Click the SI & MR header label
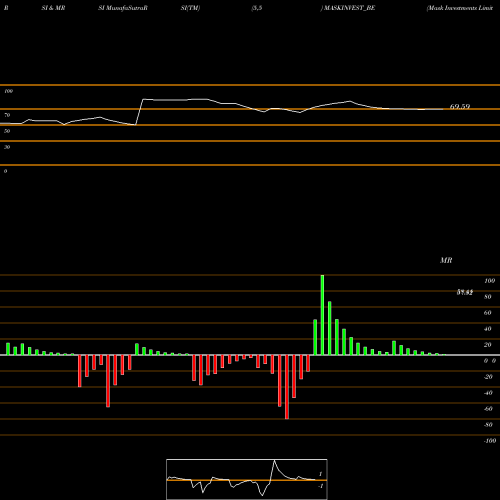Viewport: 500px width, 500px height. point(53,8)
